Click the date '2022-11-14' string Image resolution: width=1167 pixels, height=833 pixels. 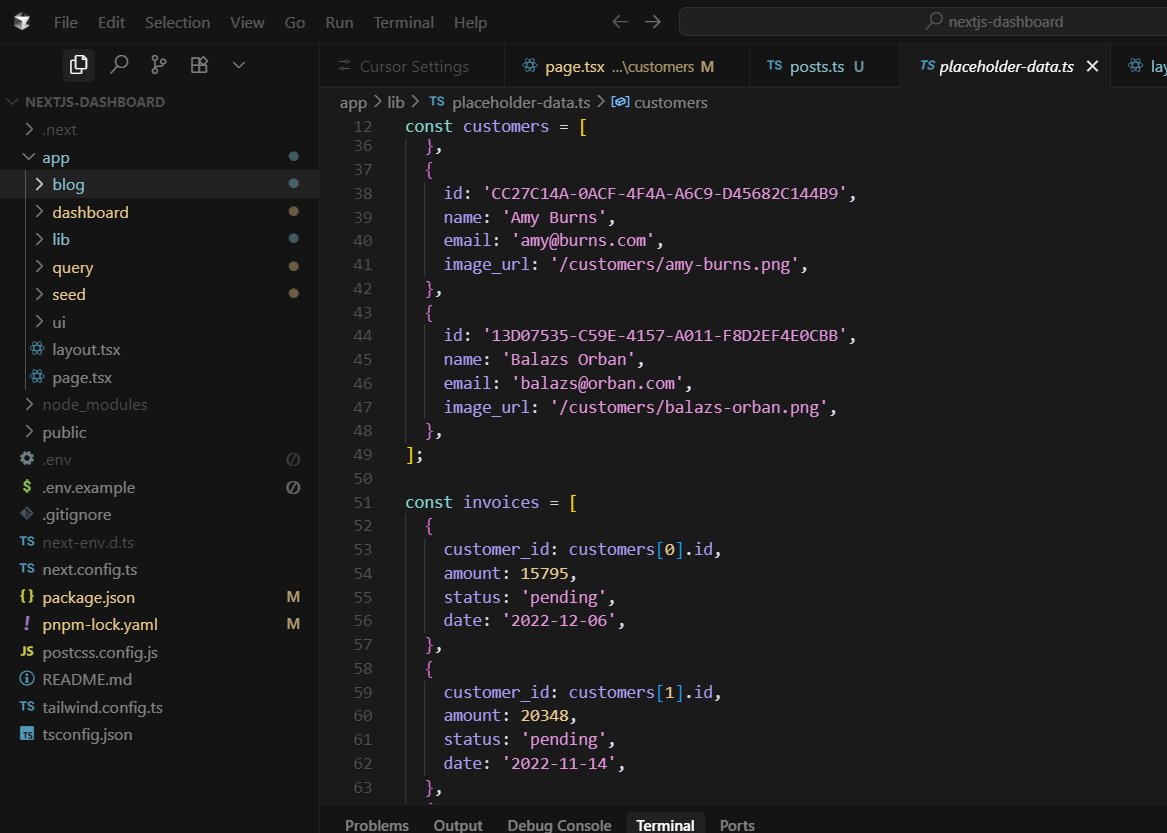coord(559,764)
